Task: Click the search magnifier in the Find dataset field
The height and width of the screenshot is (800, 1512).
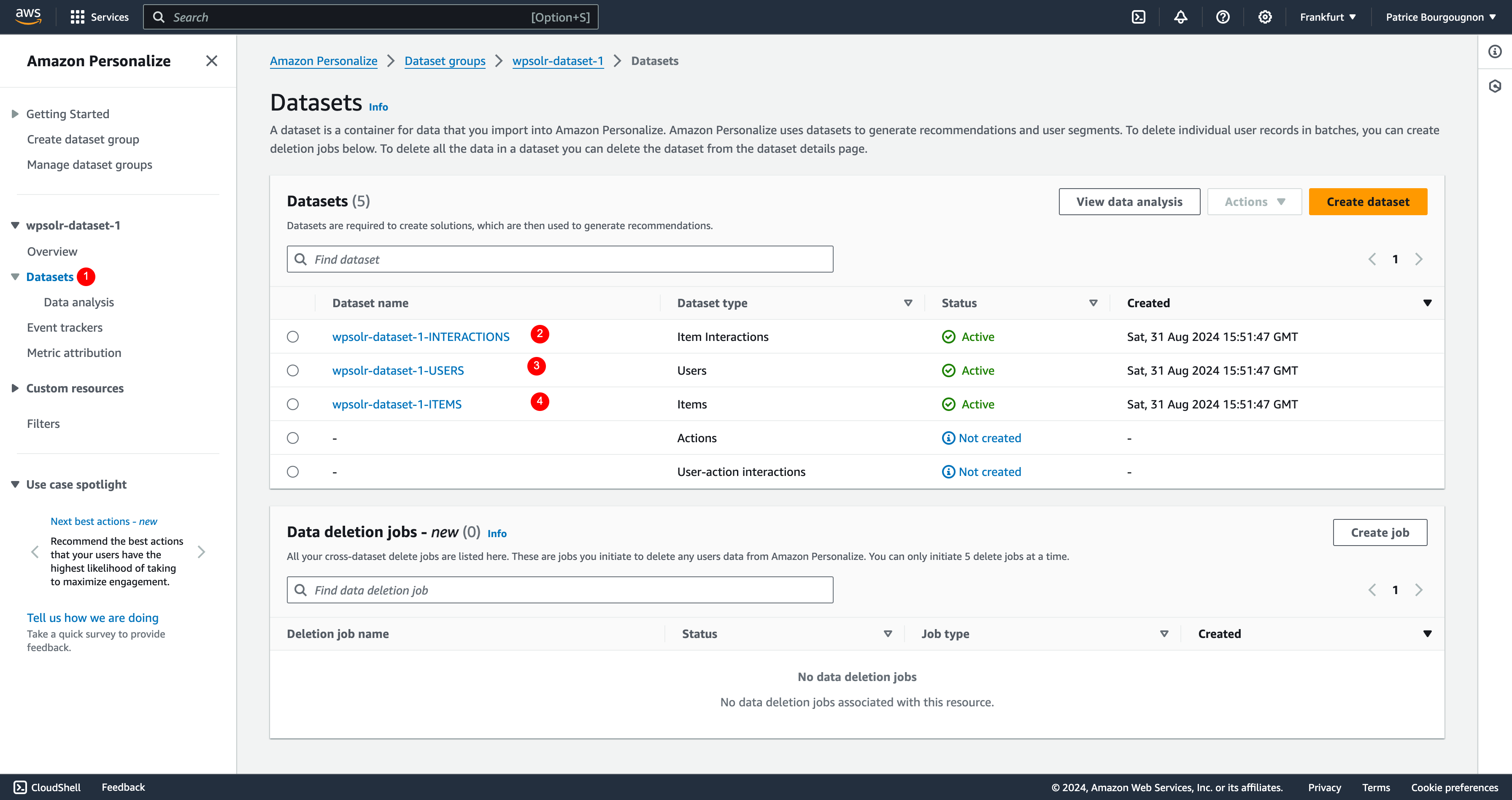Action: [300, 259]
